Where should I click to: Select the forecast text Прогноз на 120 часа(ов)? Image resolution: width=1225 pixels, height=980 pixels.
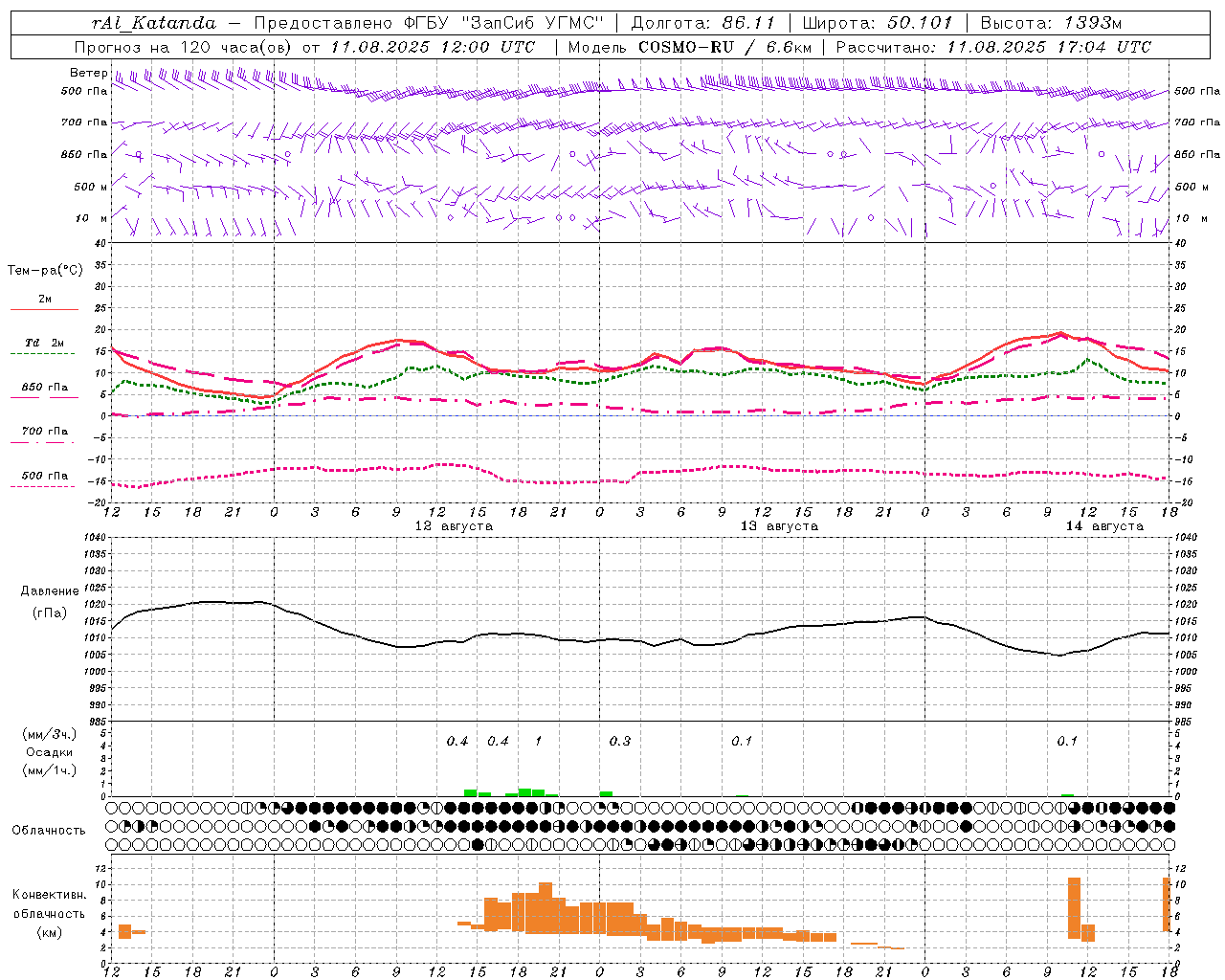(184, 47)
